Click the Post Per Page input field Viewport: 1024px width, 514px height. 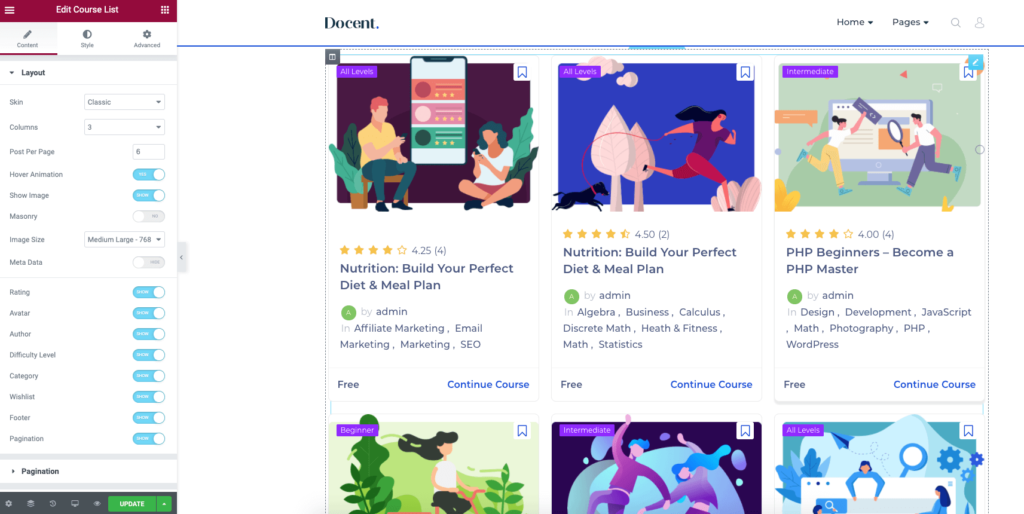(148, 152)
